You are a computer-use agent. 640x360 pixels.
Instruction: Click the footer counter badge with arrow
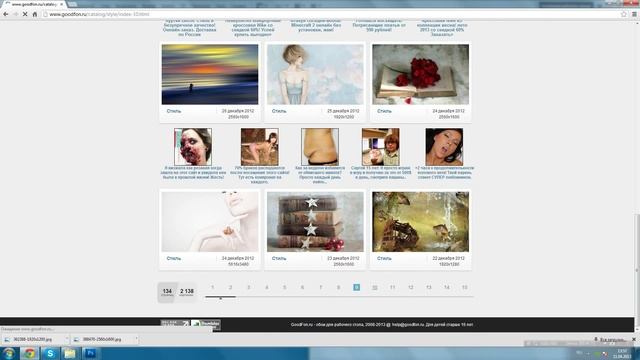tap(175, 324)
